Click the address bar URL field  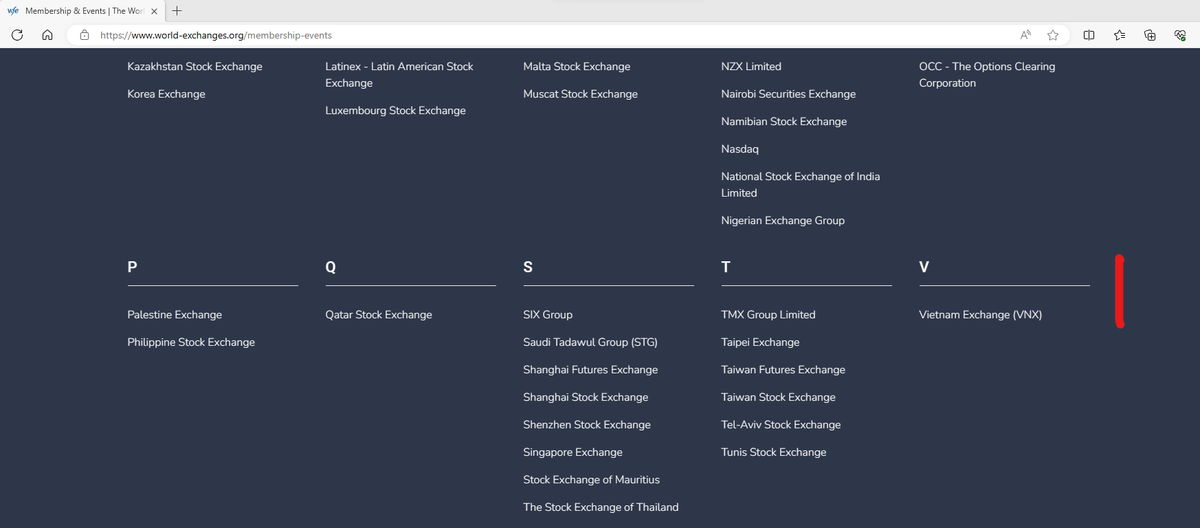pyautogui.click(x=500, y=35)
